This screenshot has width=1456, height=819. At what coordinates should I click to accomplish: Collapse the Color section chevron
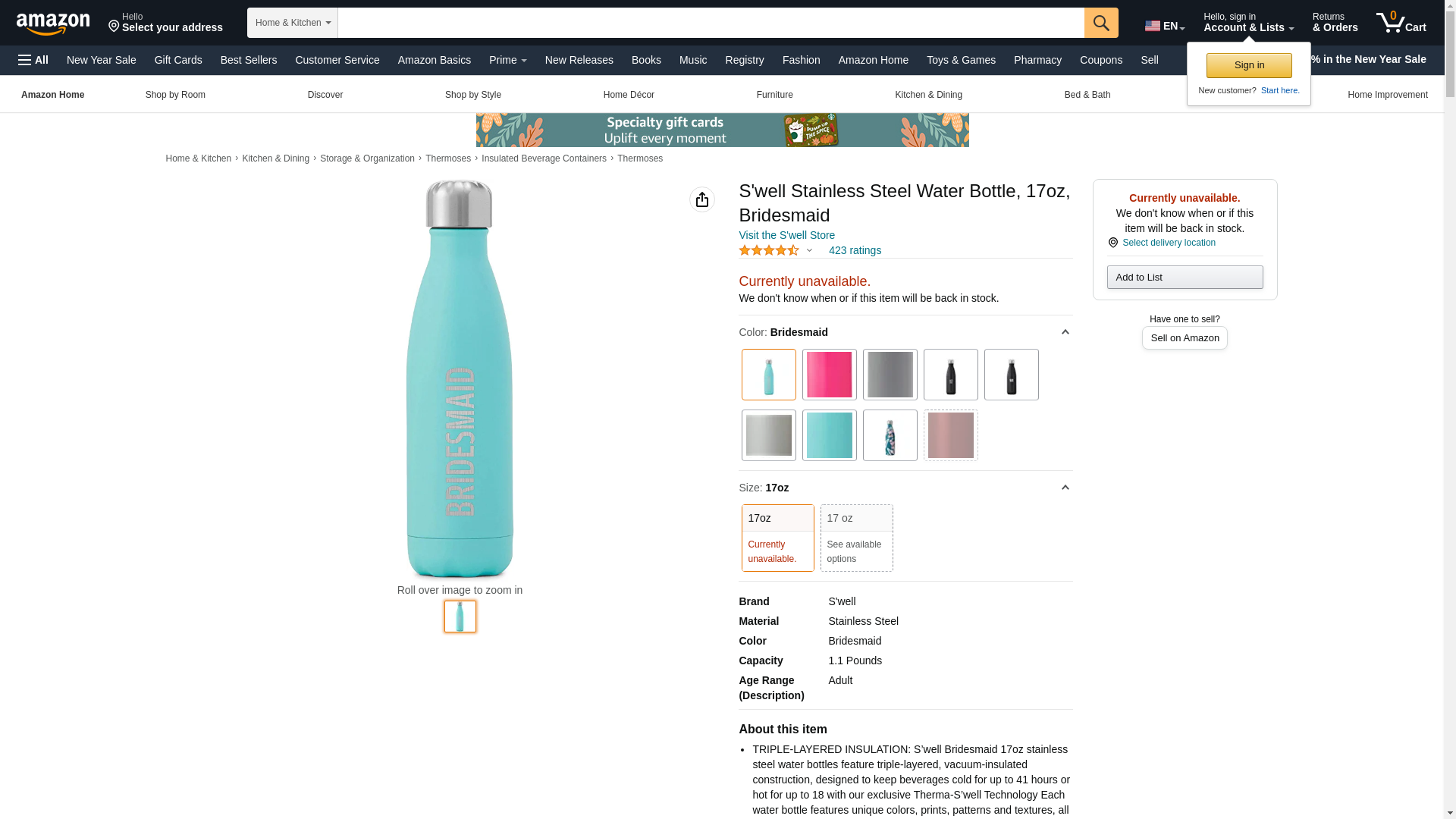[1065, 332]
